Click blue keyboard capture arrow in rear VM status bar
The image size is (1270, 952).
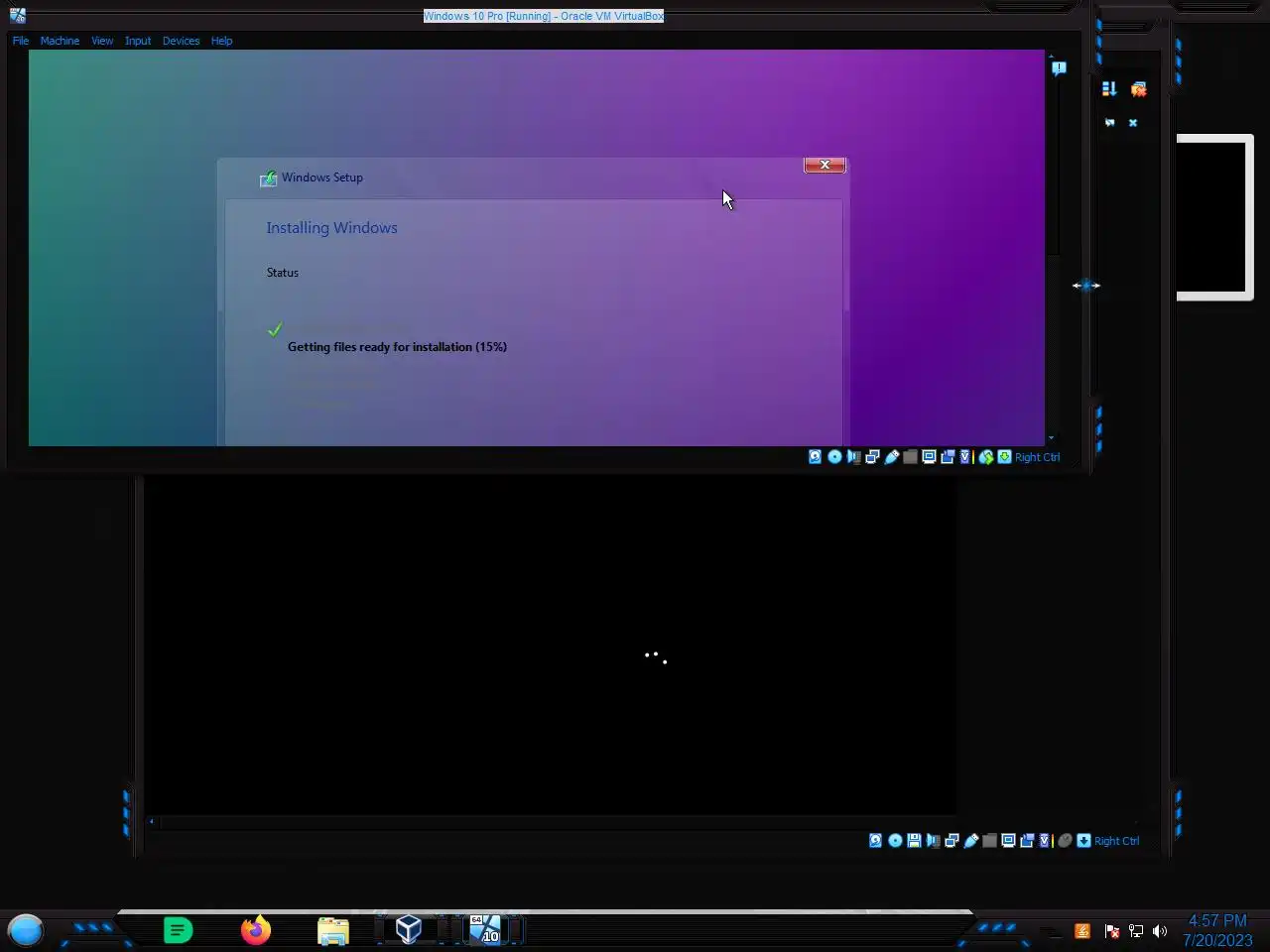(x=1083, y=841)
